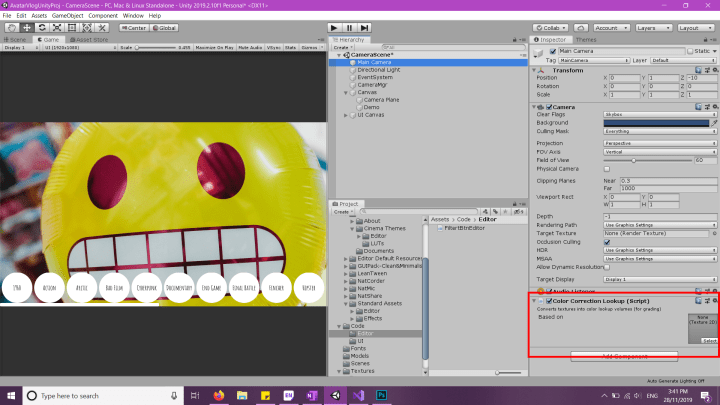
Task: Expand the UI Canvas hierarchy item
Action: [x=344, y=117]
